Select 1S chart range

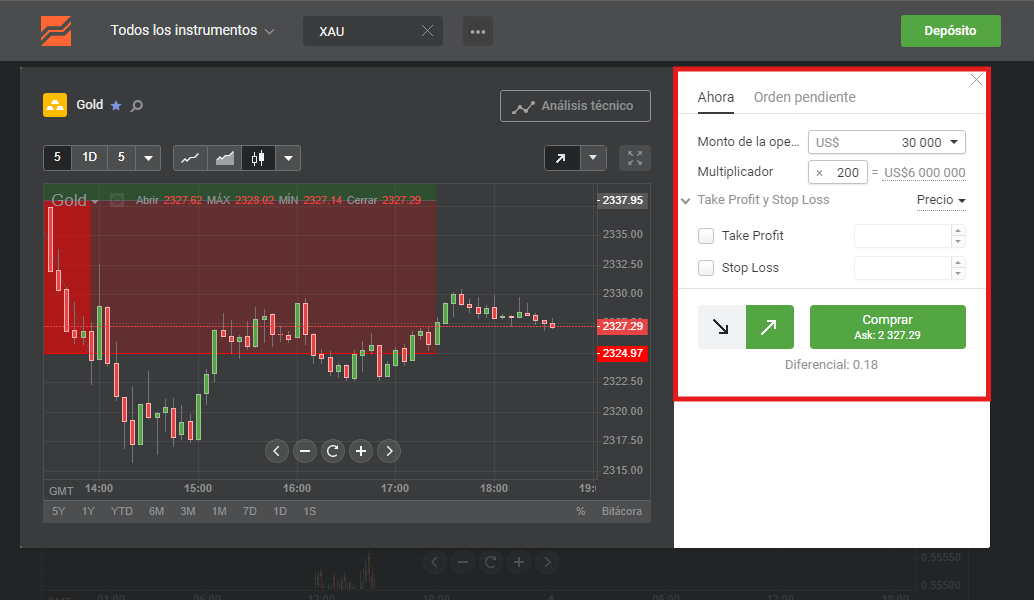coord(310,511)
